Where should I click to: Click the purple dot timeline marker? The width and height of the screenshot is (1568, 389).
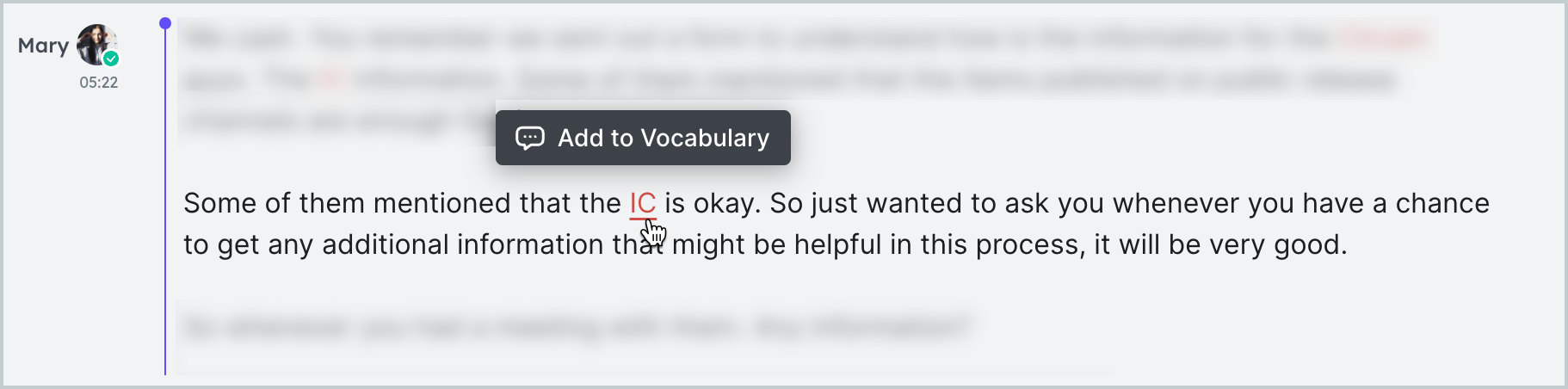click(x=165, y=23)
